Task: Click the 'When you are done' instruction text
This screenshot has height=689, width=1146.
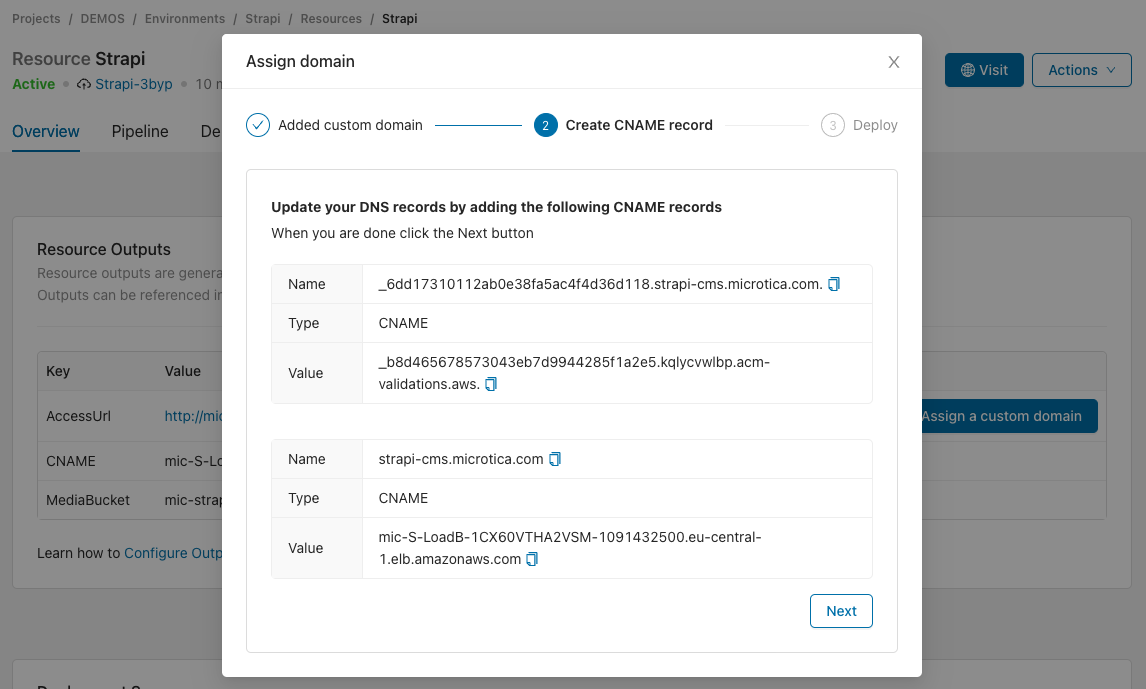Action: point(402,233)
